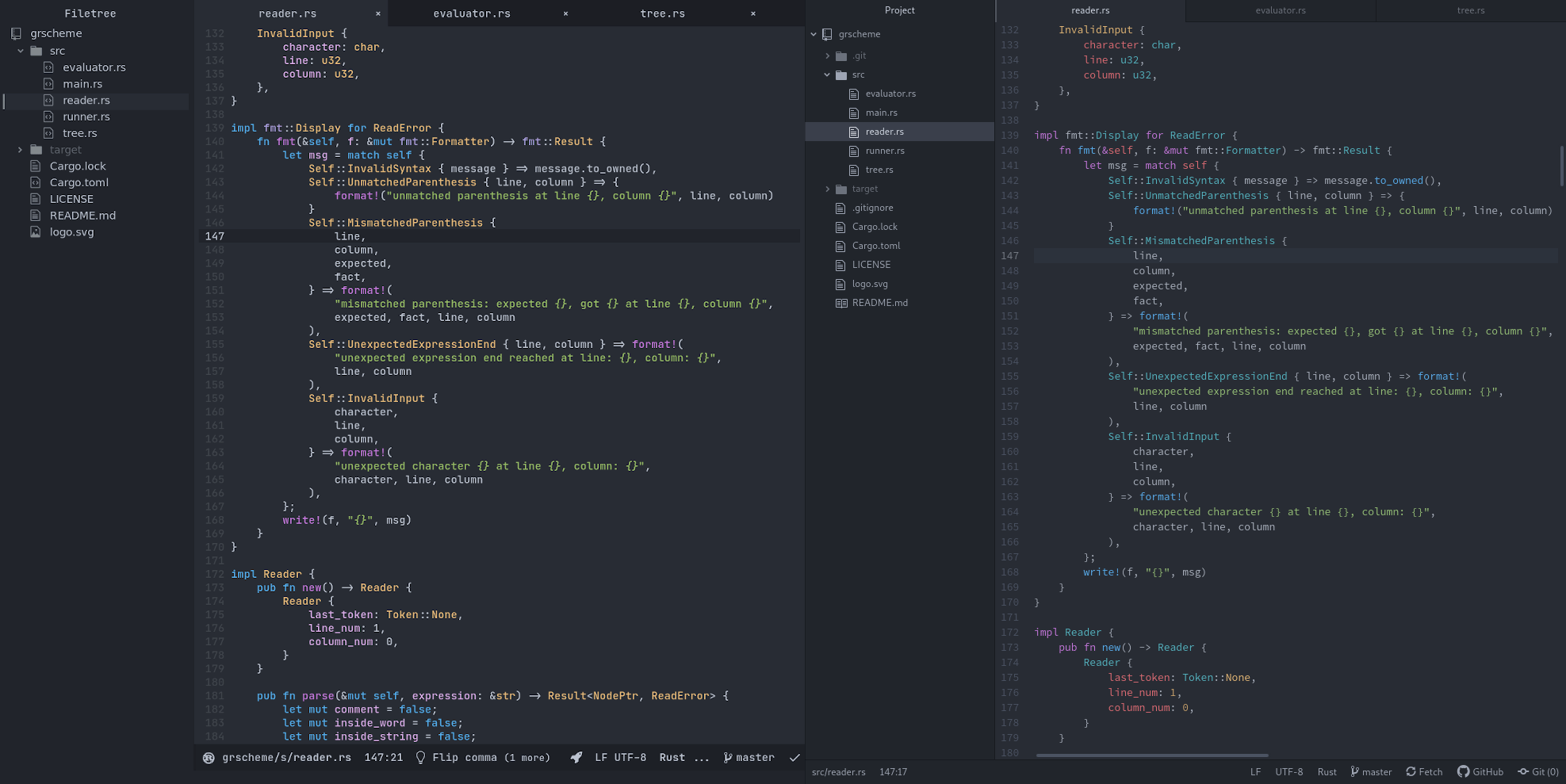Image resolution: width=1566 pixels, height=784 pixels.
Task: Click the README.md book icon in the Project panel
Action: coord(841,303)
